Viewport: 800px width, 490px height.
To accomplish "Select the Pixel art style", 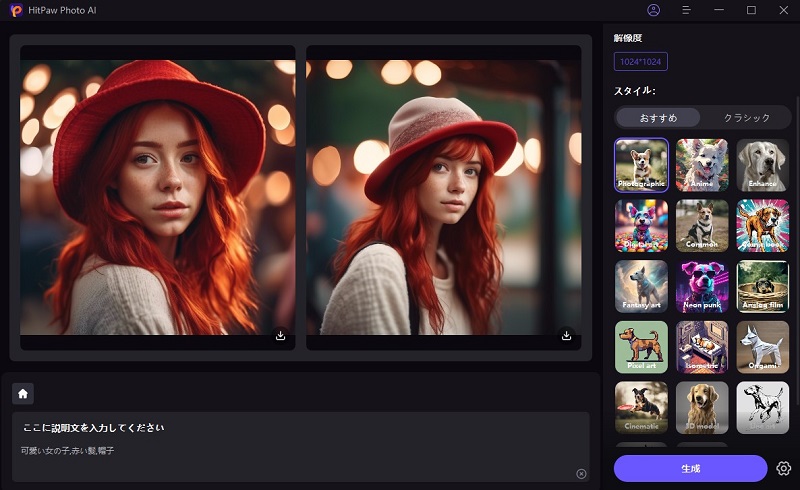I will point(641,346).
